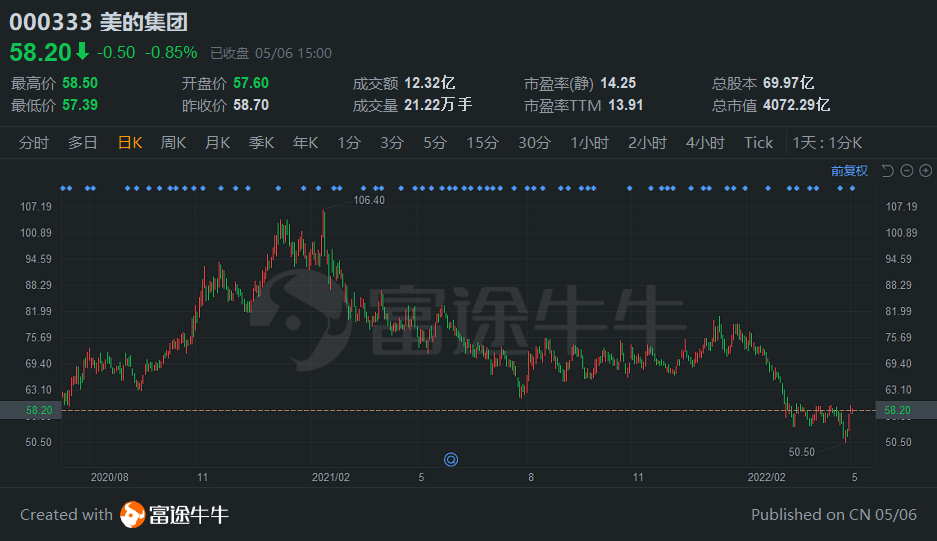Pick the 30分 interval

[534, 143]
